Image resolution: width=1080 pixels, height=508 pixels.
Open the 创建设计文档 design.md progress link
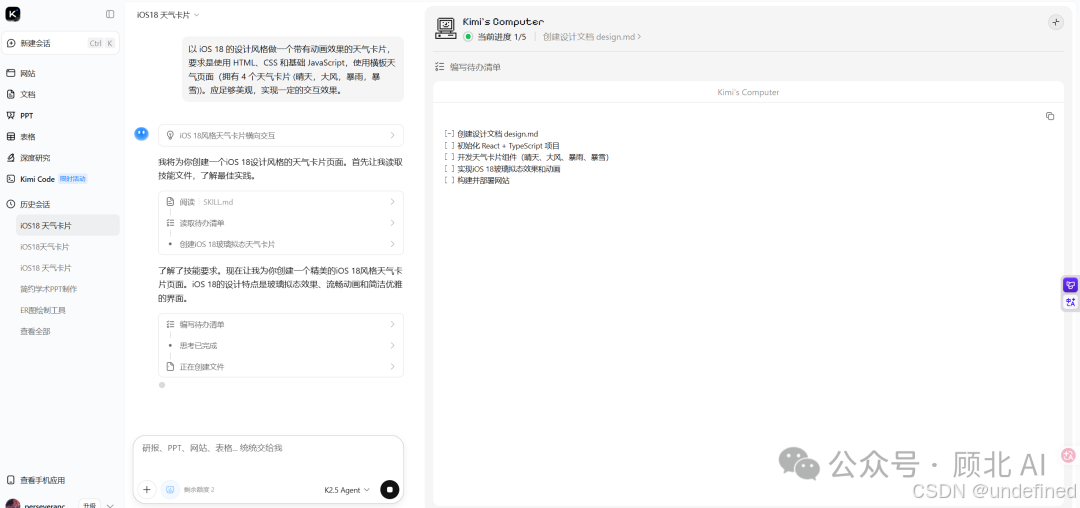coord(592,37)
